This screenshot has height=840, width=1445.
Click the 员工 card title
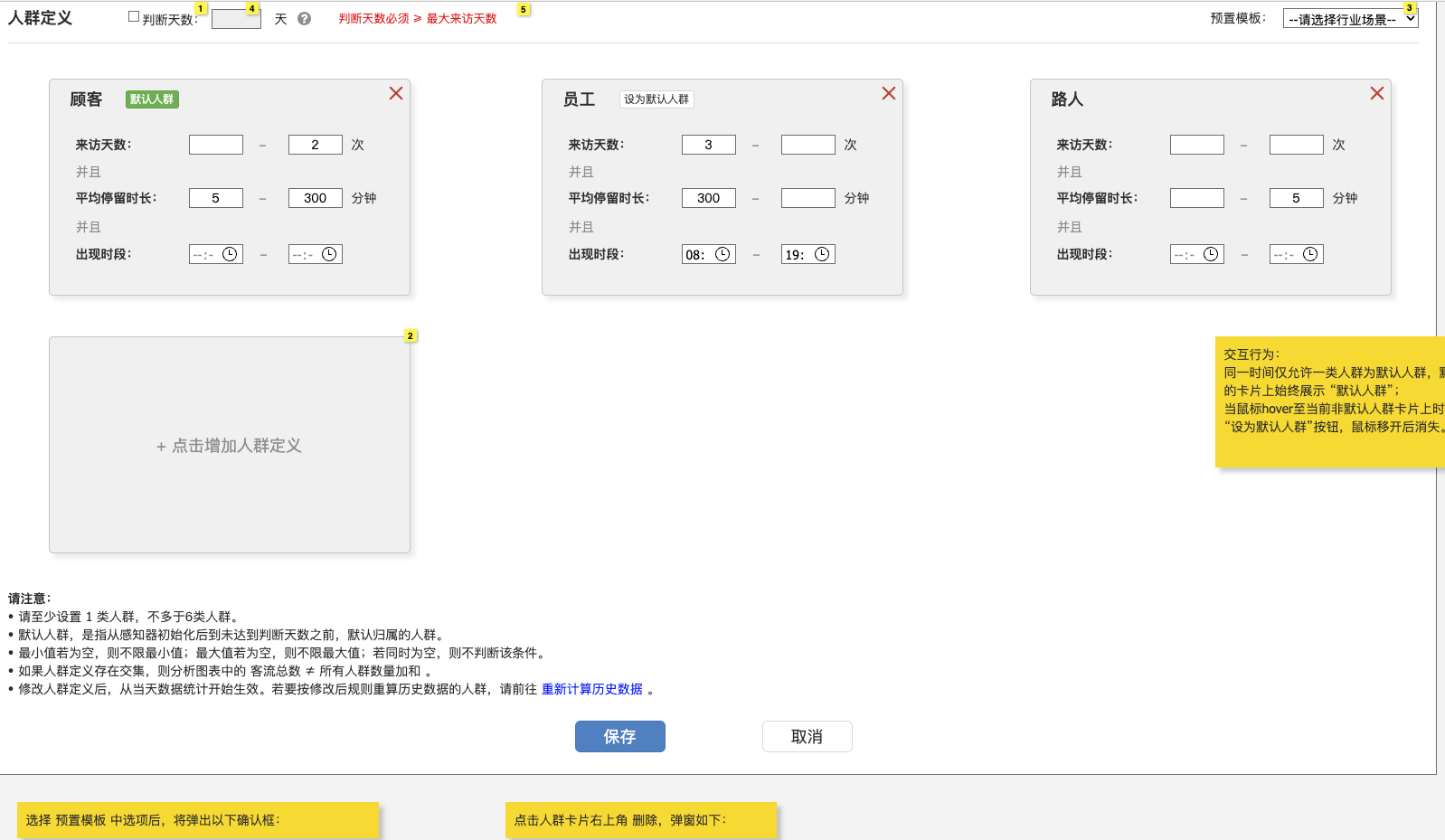(580, 99)
